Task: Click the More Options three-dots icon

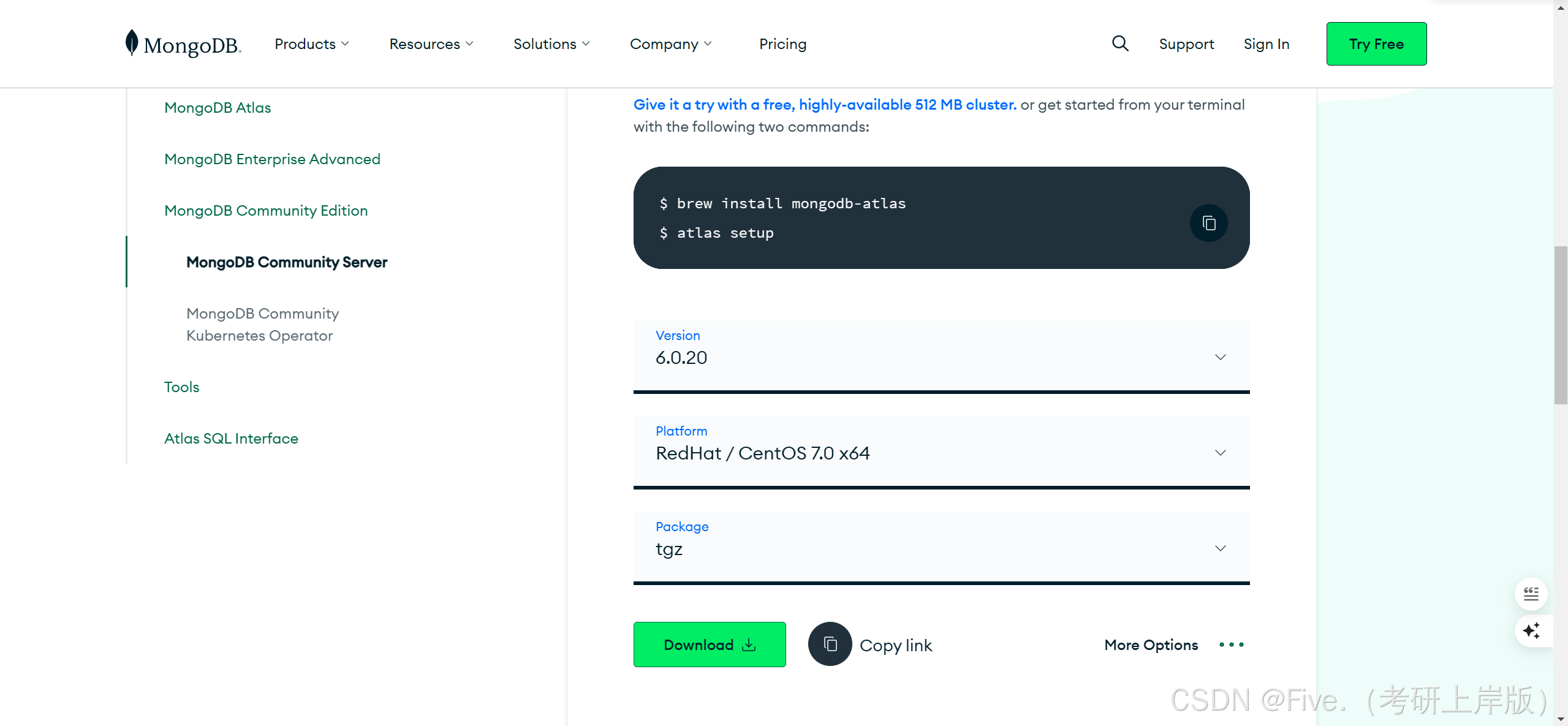Action: click(1231, 645)
